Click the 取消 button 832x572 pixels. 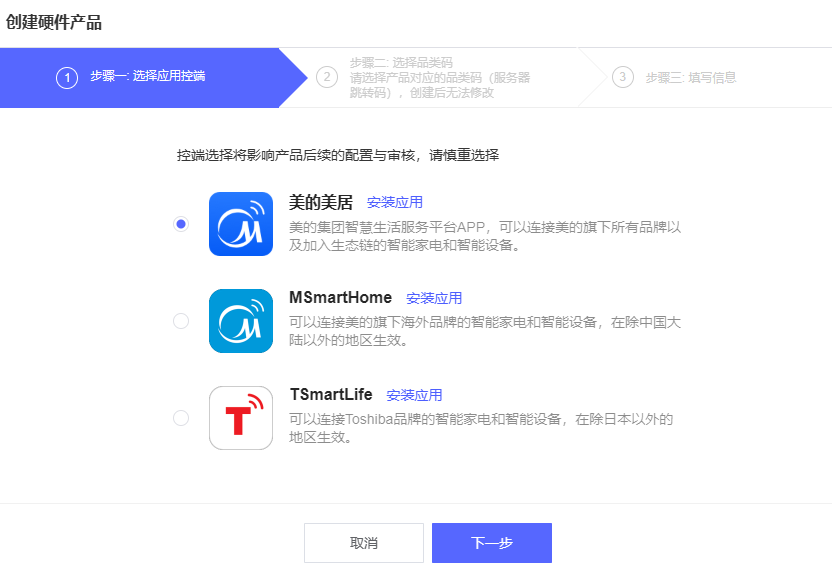364,543
